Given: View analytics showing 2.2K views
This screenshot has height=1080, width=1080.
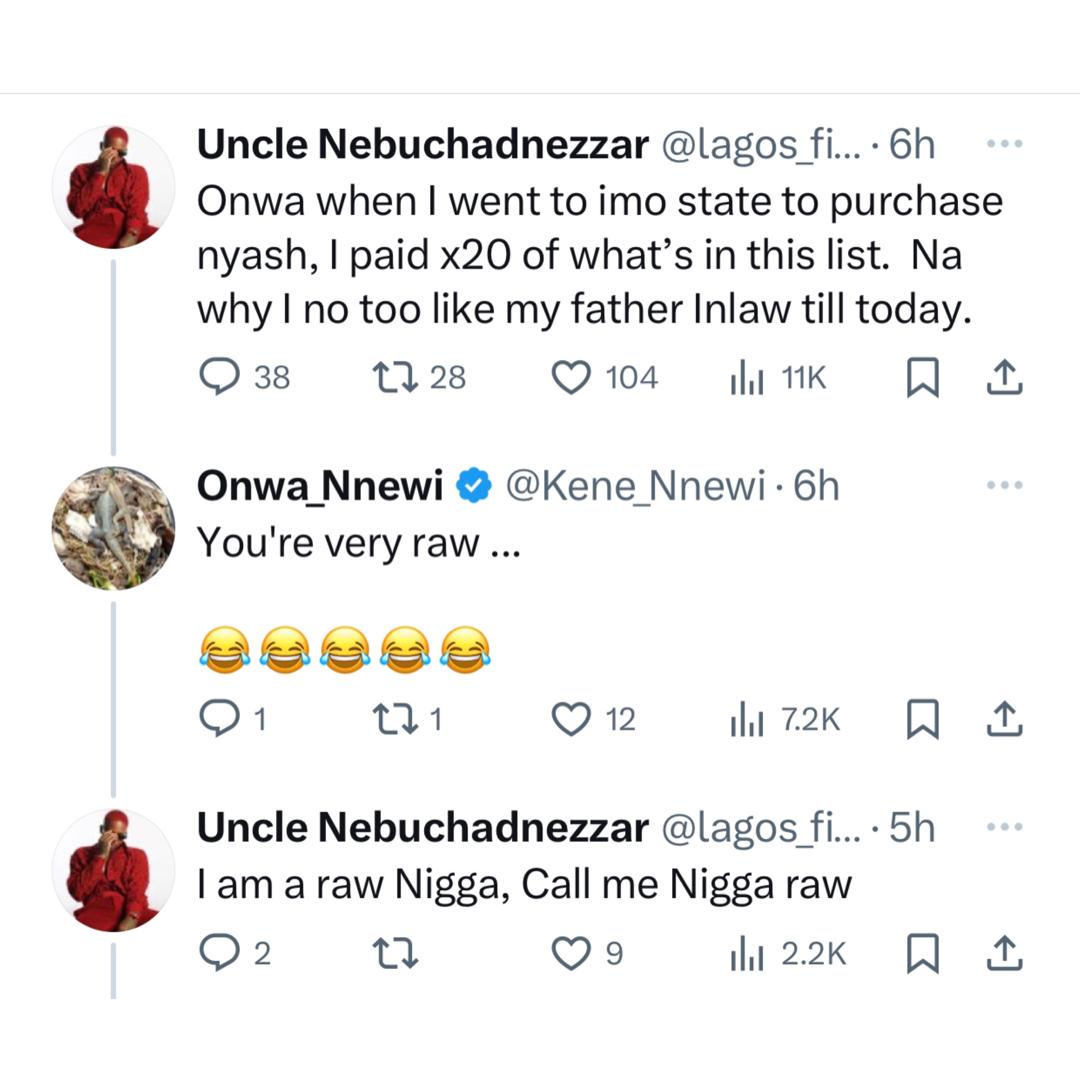Looking at the screenshot, I should tap(746, 954).
